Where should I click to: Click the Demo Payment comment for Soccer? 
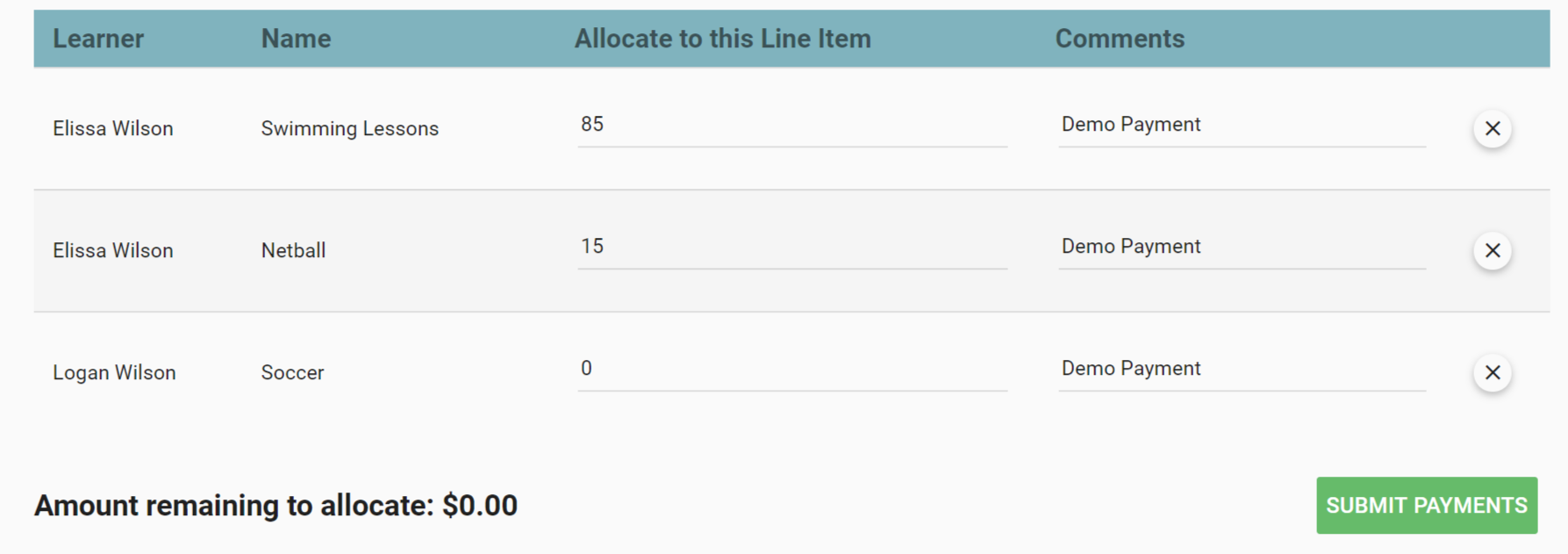1240,371
